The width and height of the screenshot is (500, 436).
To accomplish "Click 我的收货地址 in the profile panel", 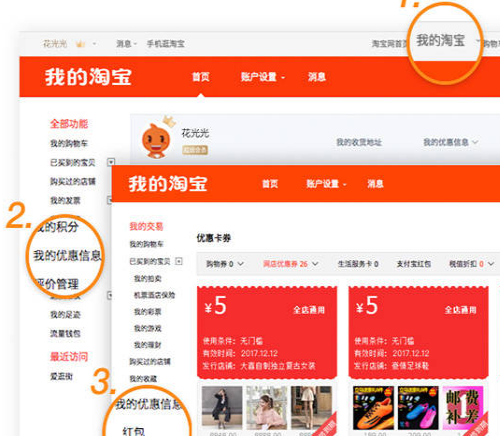I will [x=359, y=142].
